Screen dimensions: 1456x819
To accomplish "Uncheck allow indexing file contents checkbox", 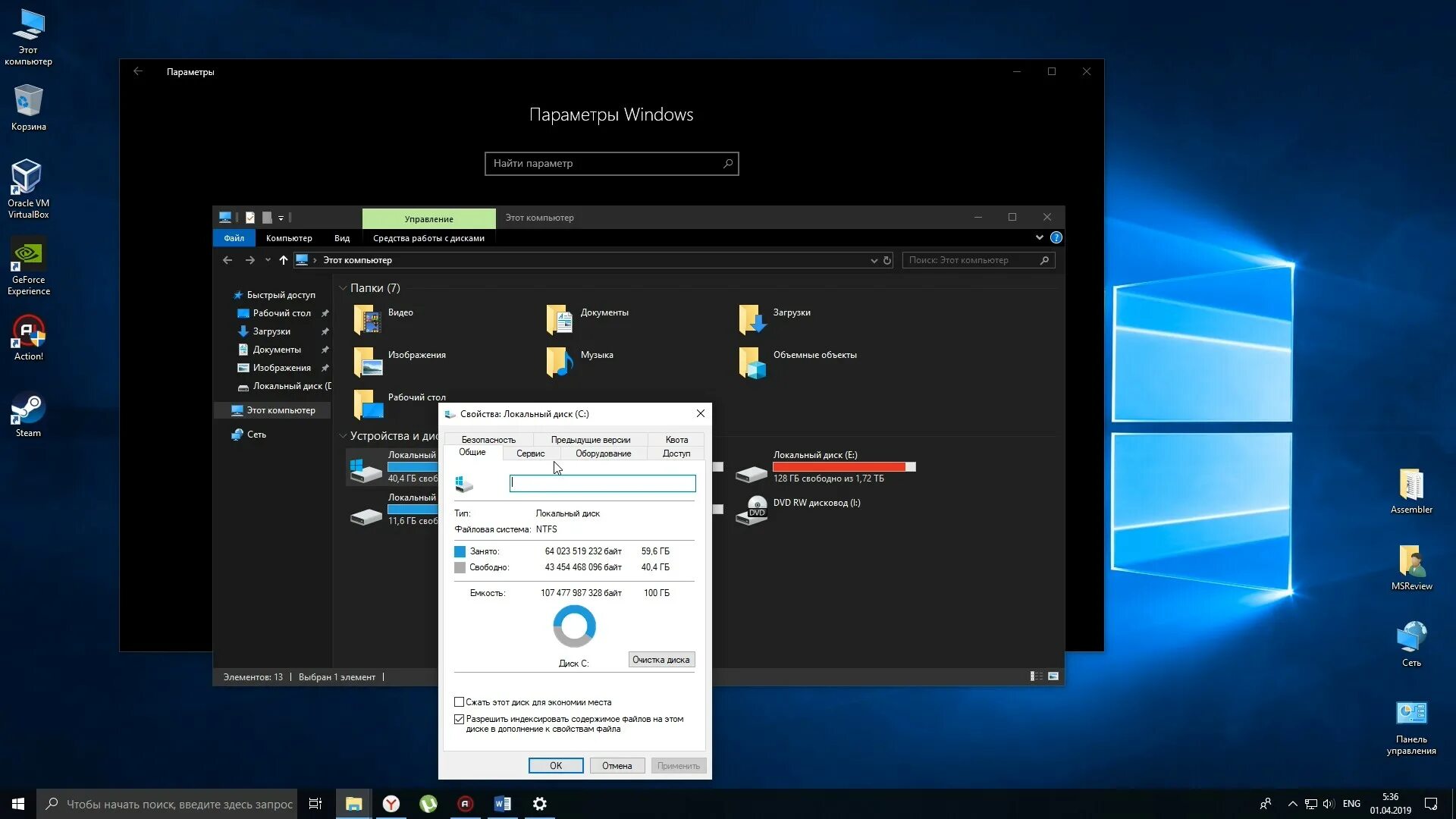I will pos(459,719).
